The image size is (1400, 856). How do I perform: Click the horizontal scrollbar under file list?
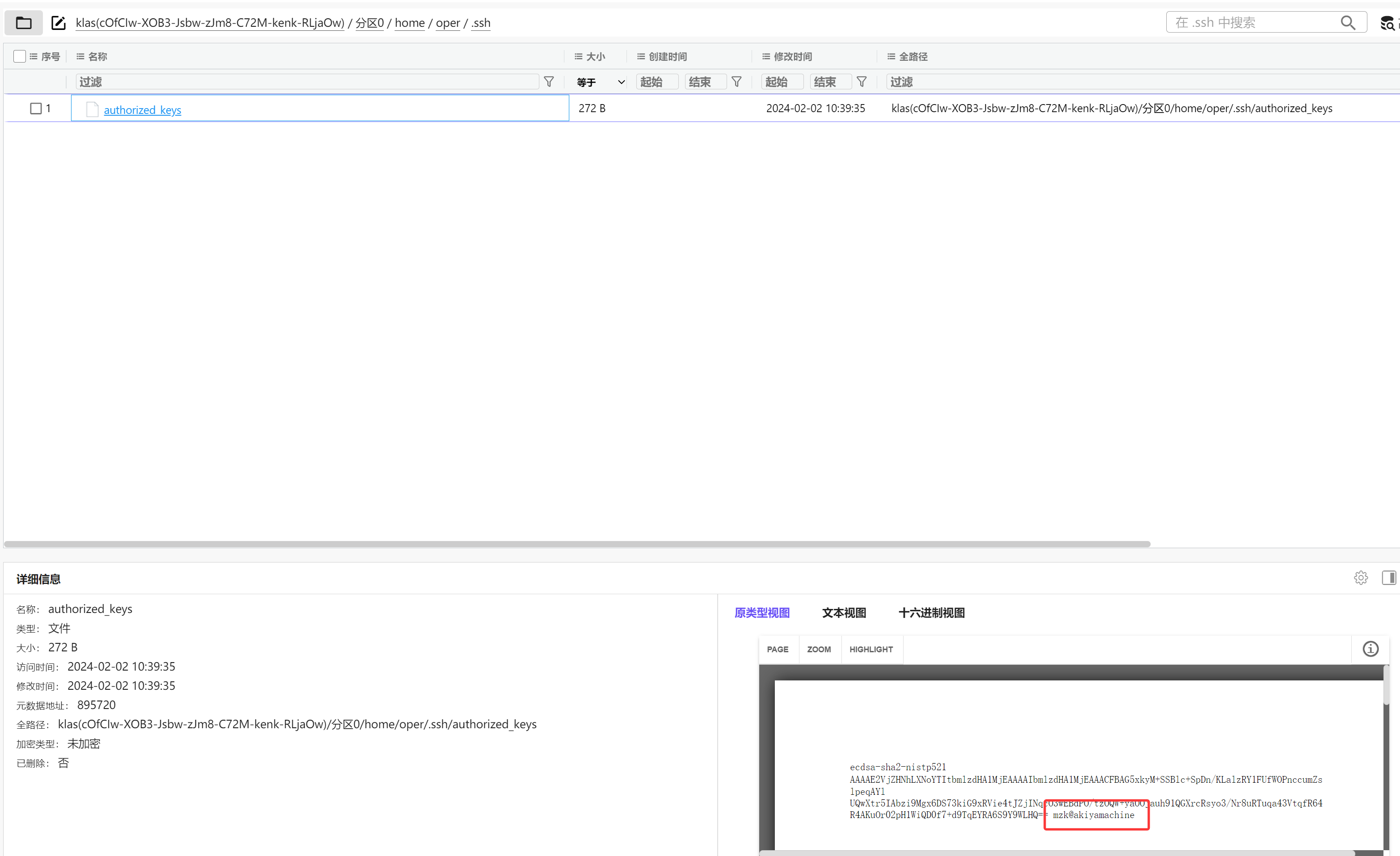[577, 544]
